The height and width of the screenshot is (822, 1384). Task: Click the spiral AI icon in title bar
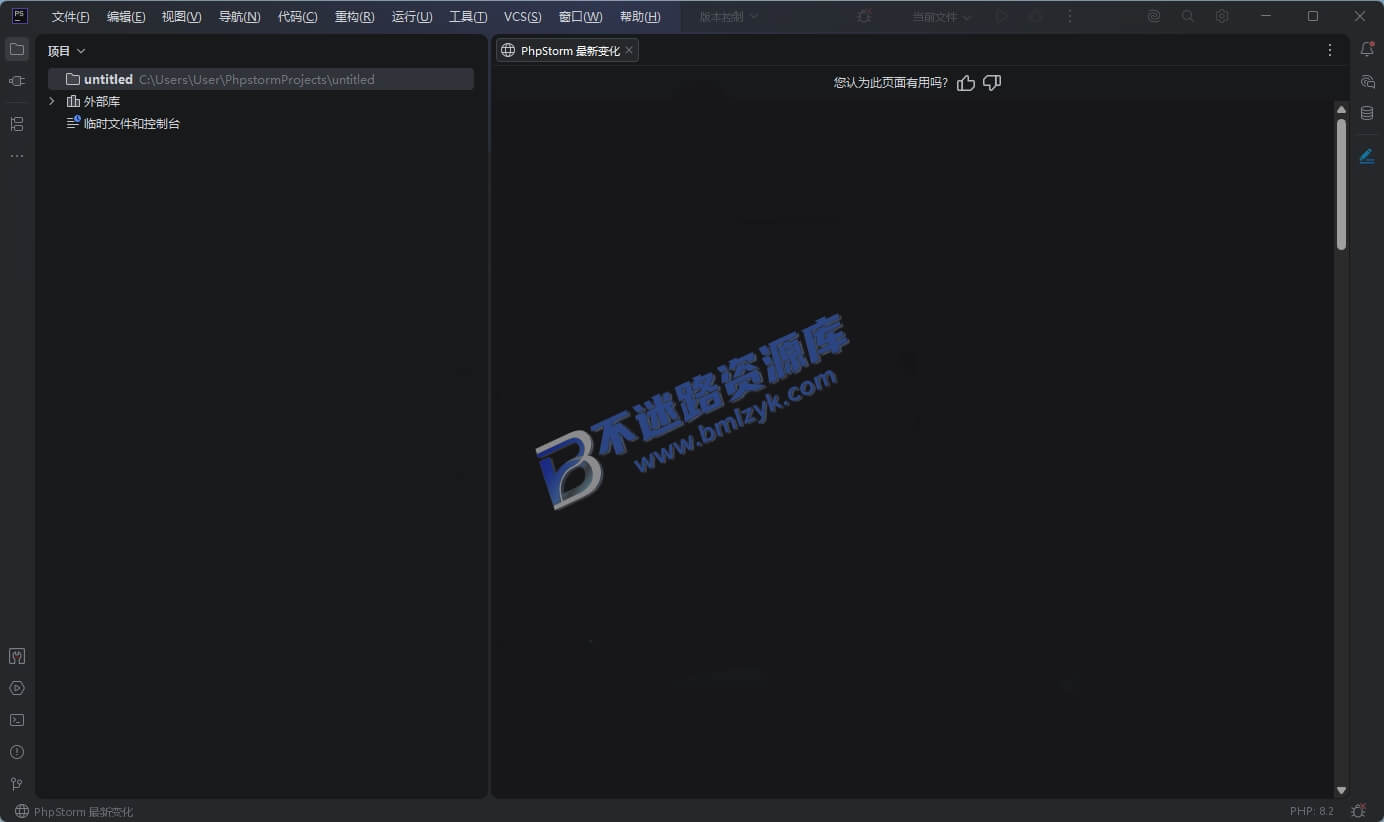pyautogui.click(x=1154, y=17)
